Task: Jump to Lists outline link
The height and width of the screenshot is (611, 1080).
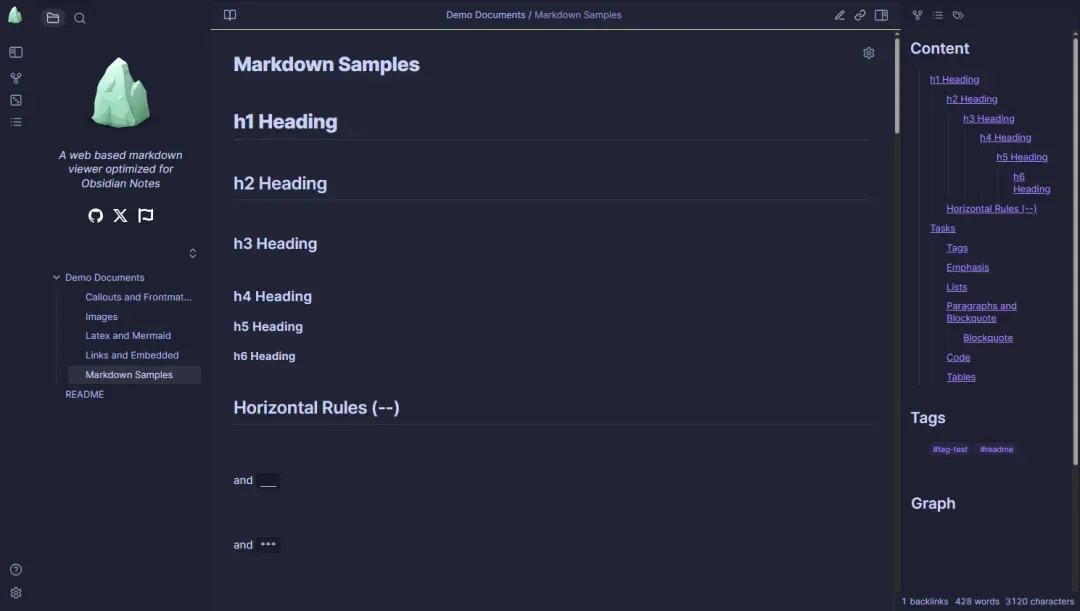Action: click(x=956, y=287)
